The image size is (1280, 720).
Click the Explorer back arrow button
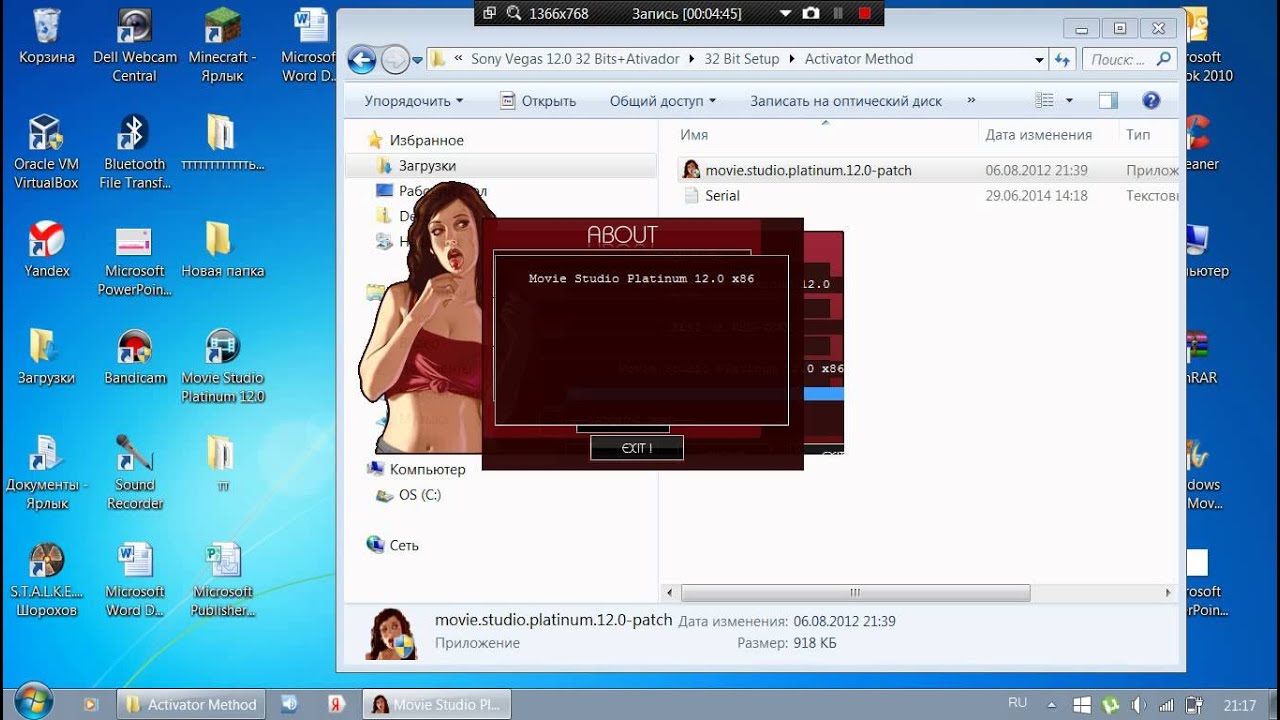point(362,60)
